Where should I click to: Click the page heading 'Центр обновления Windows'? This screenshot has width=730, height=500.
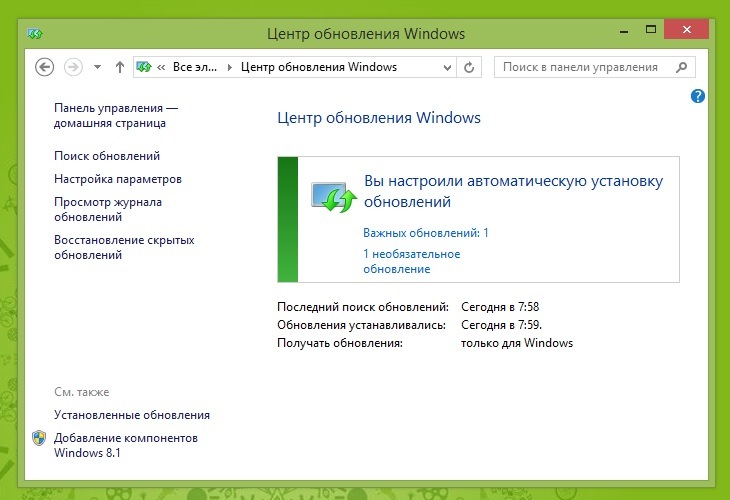tap(379, 118)
